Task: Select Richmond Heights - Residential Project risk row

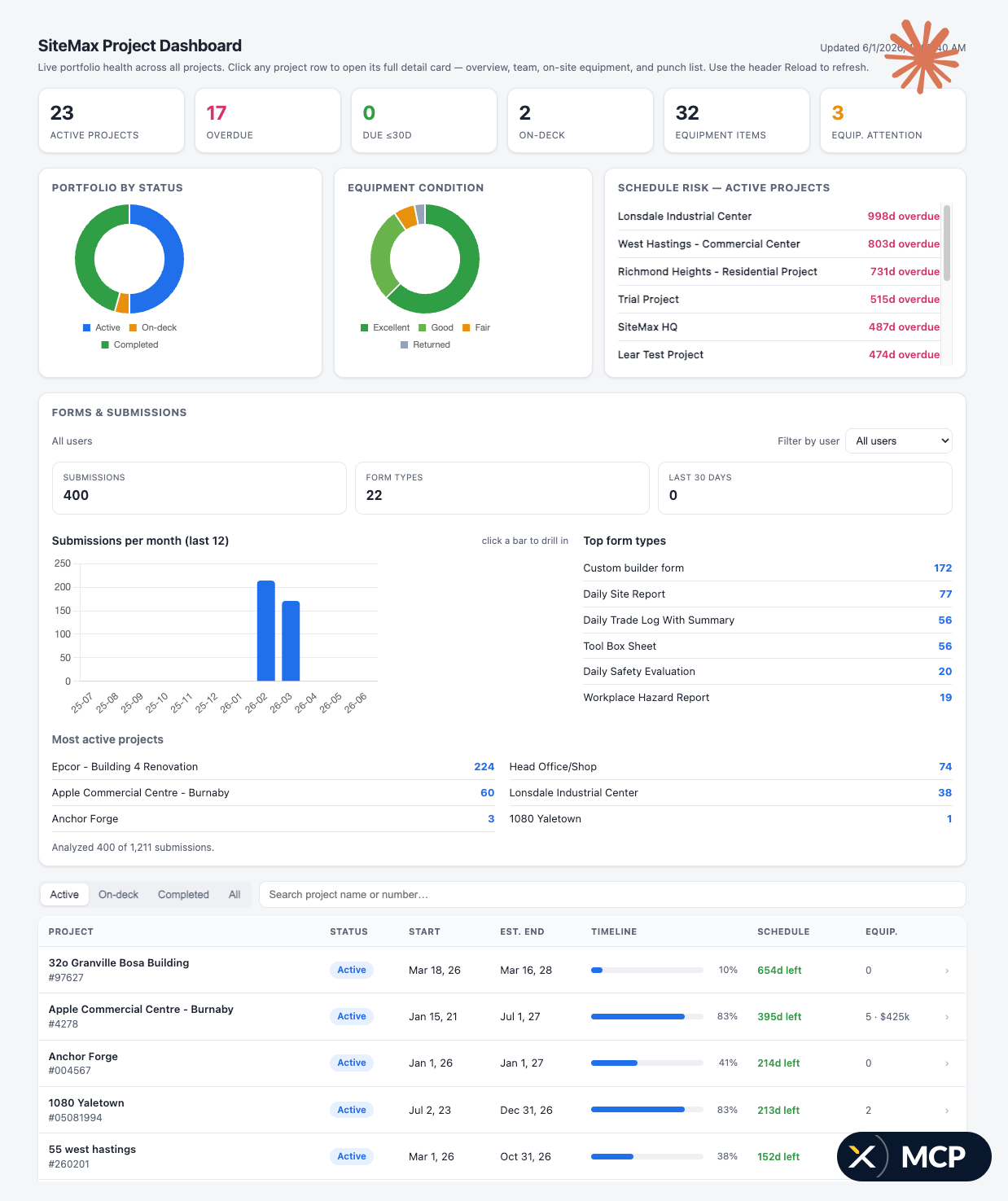Action: (778, 272)
